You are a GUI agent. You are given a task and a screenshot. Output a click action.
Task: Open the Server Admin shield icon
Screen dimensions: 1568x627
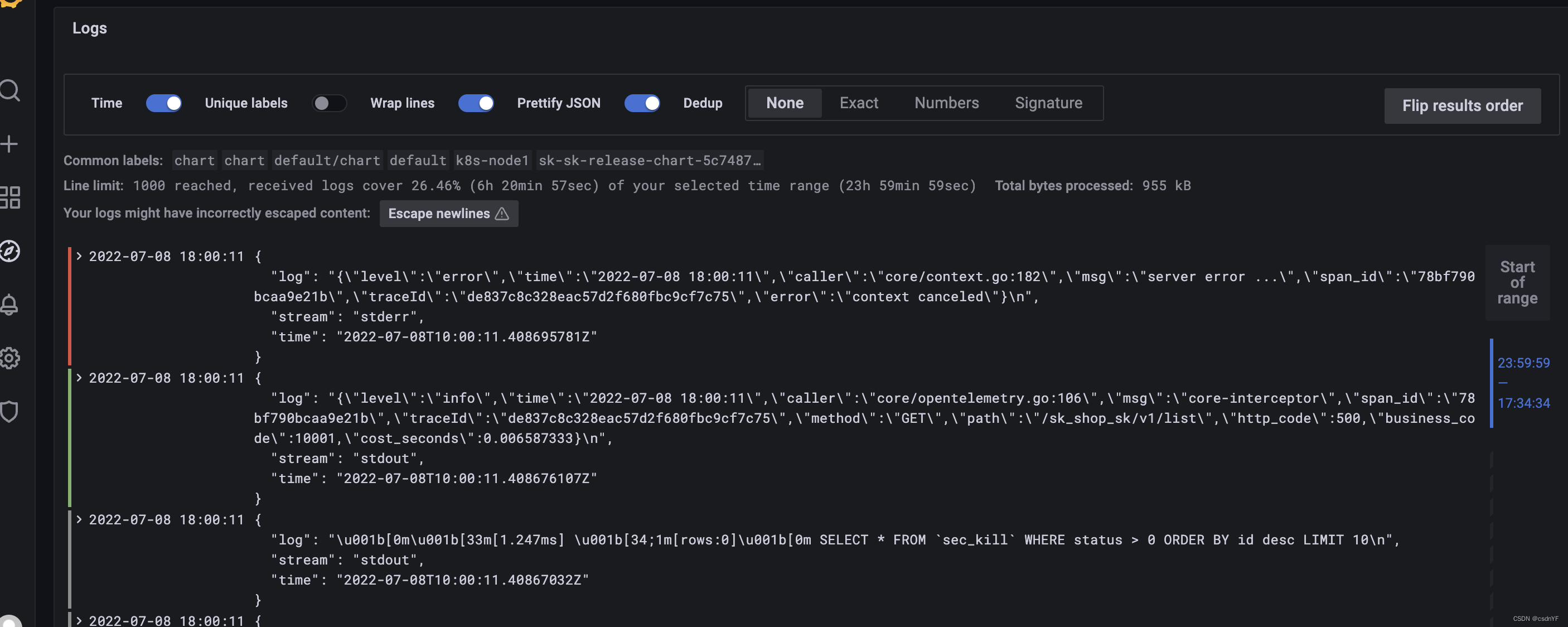click(x=9, y=412)
